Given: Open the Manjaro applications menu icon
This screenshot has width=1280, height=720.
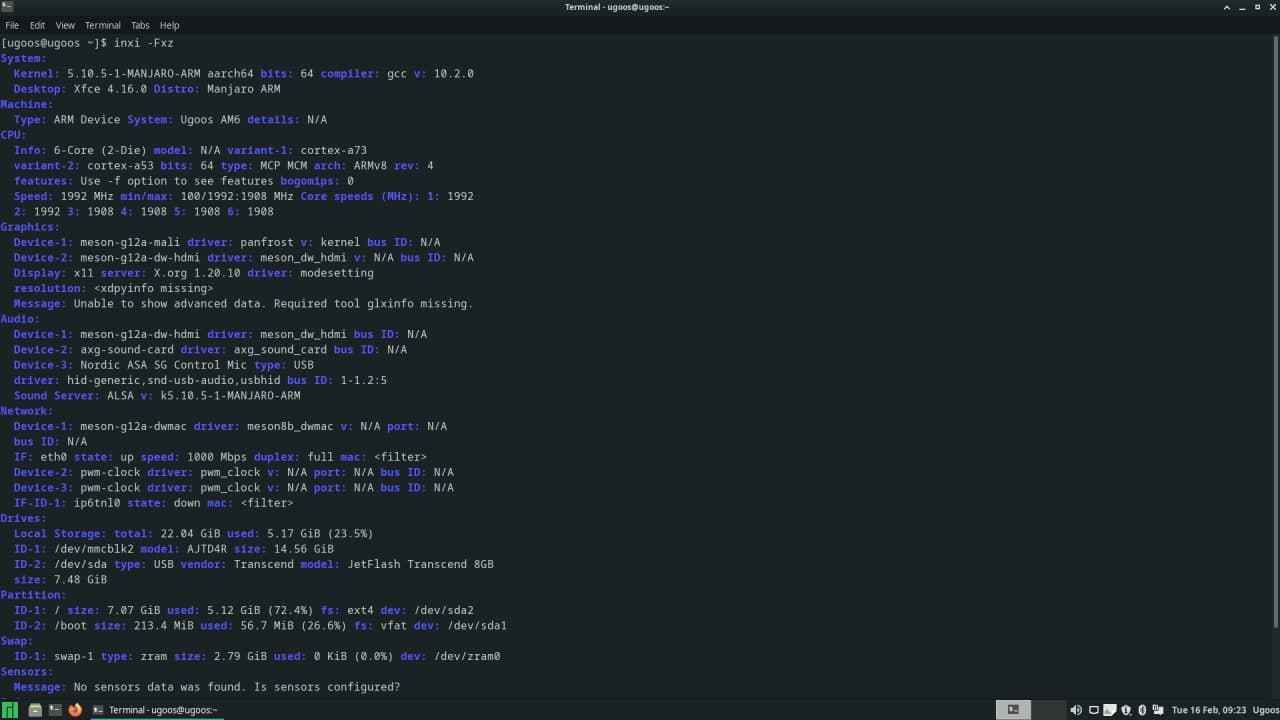Looking at the screenshot, I should (10, 710).
